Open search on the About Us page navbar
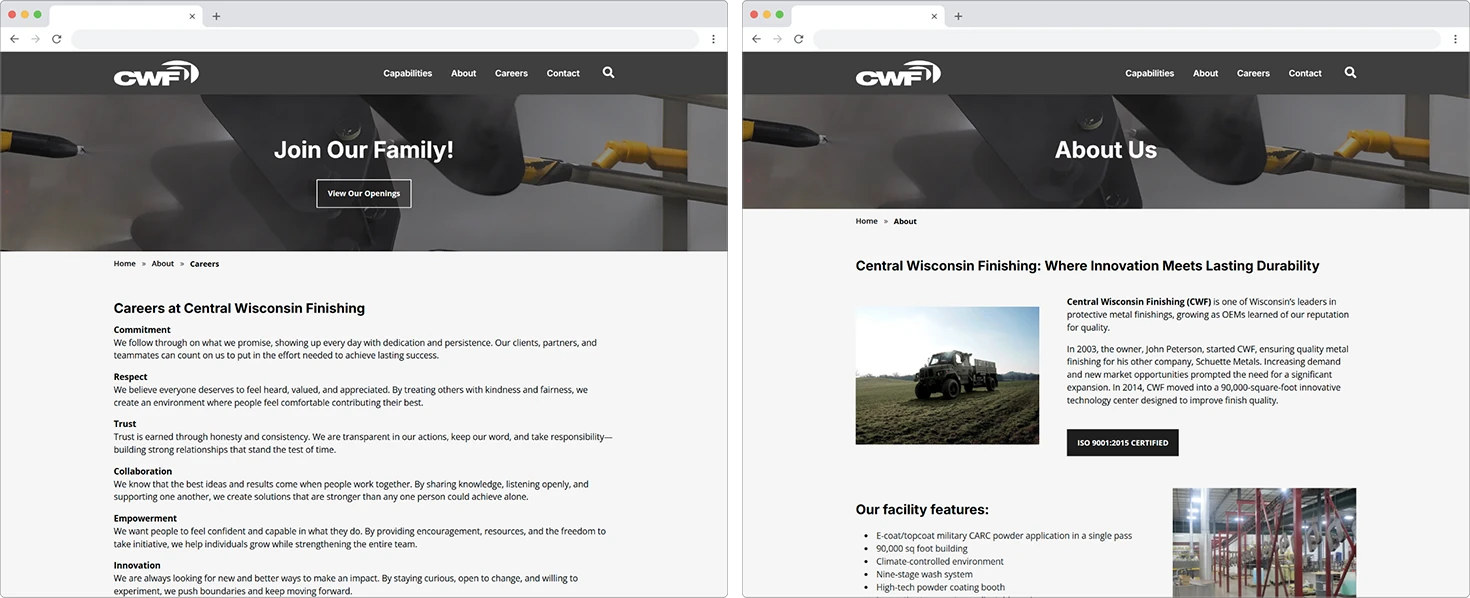 (1350, 72)
